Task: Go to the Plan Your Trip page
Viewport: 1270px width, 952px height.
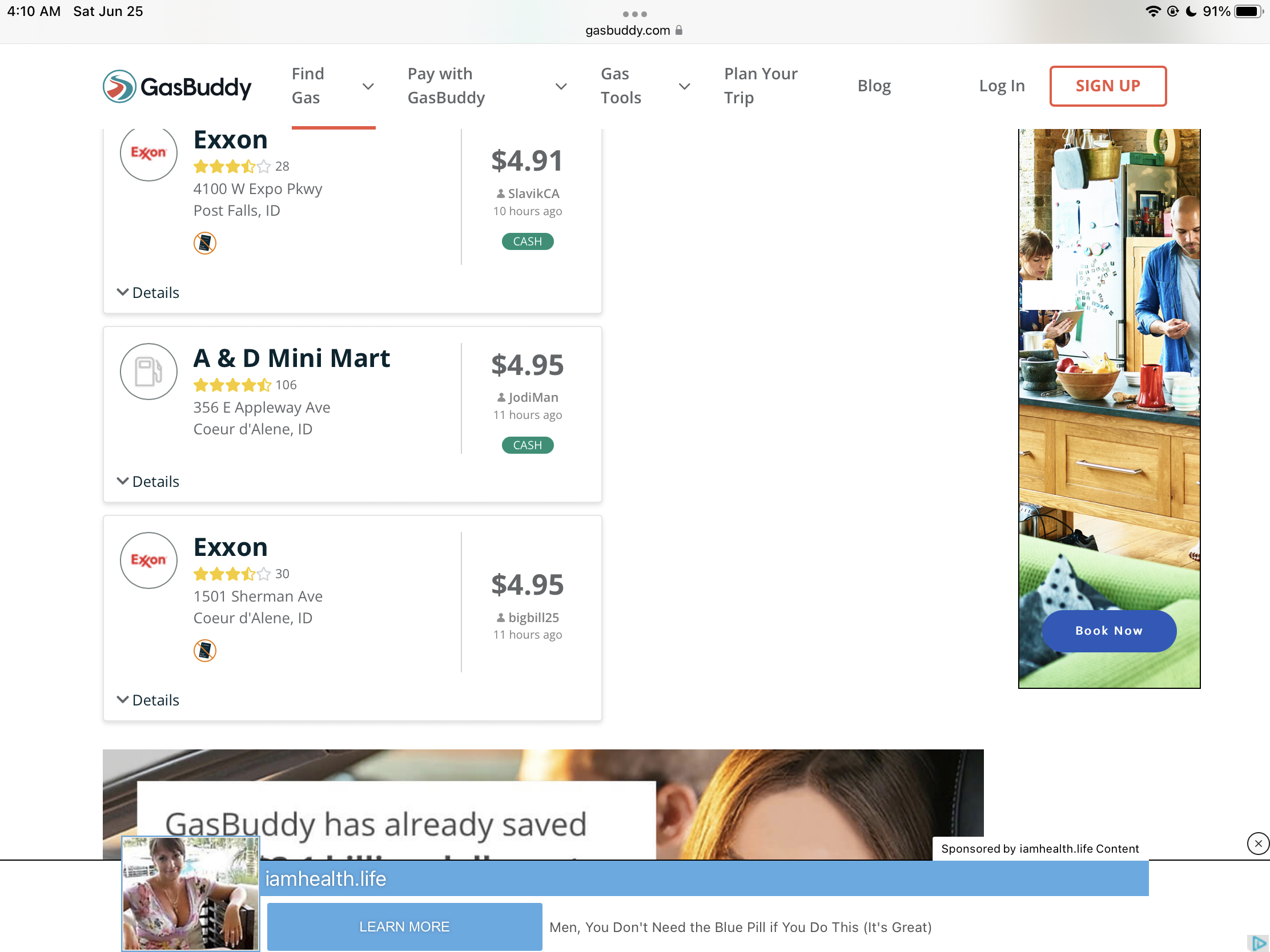Action: pyautogui.click(x=760, y=86)
